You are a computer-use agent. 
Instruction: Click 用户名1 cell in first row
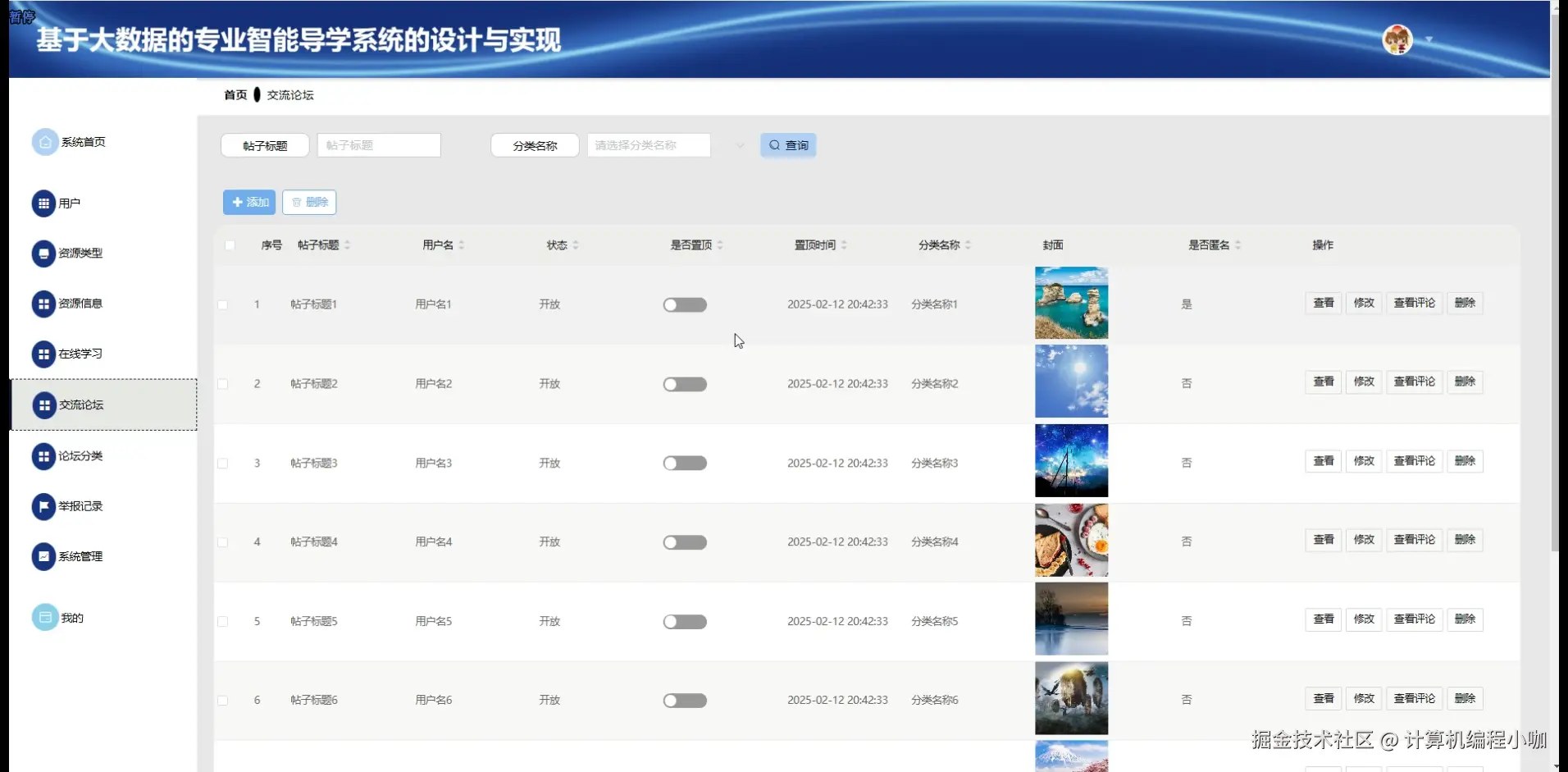click(433, 304)
